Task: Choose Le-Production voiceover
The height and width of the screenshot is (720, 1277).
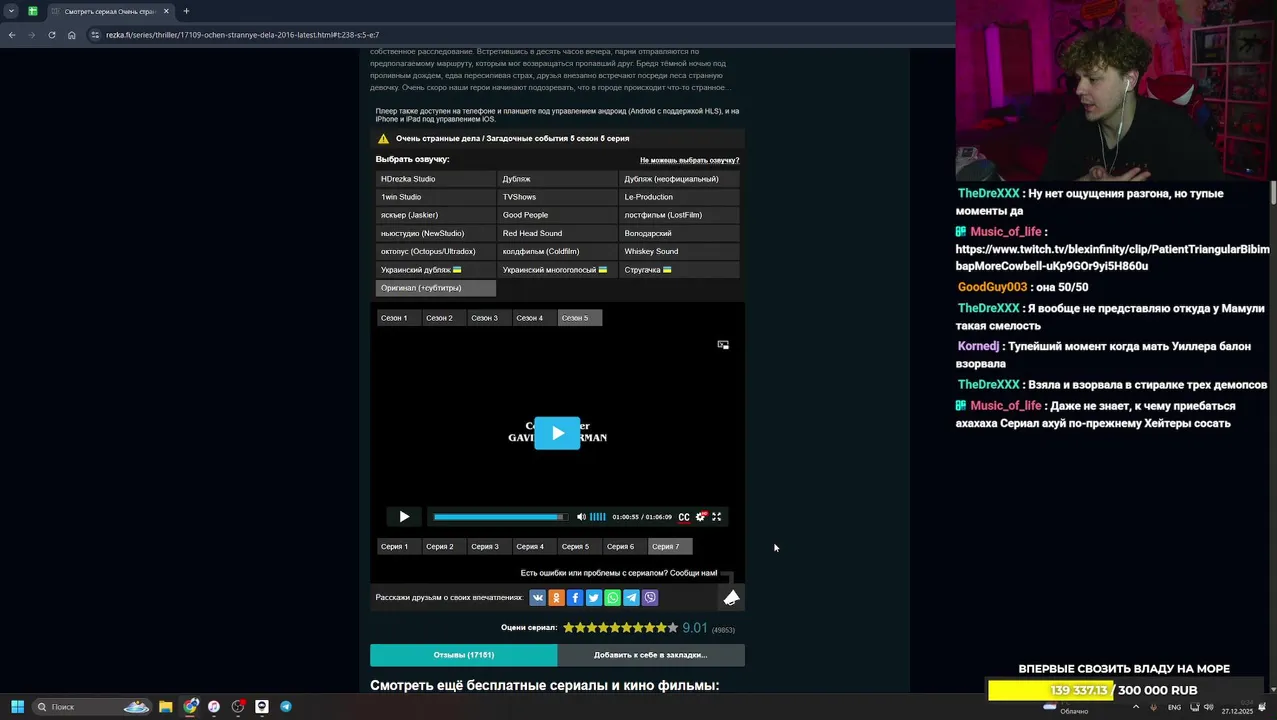Action: click(x=679, y=197)
